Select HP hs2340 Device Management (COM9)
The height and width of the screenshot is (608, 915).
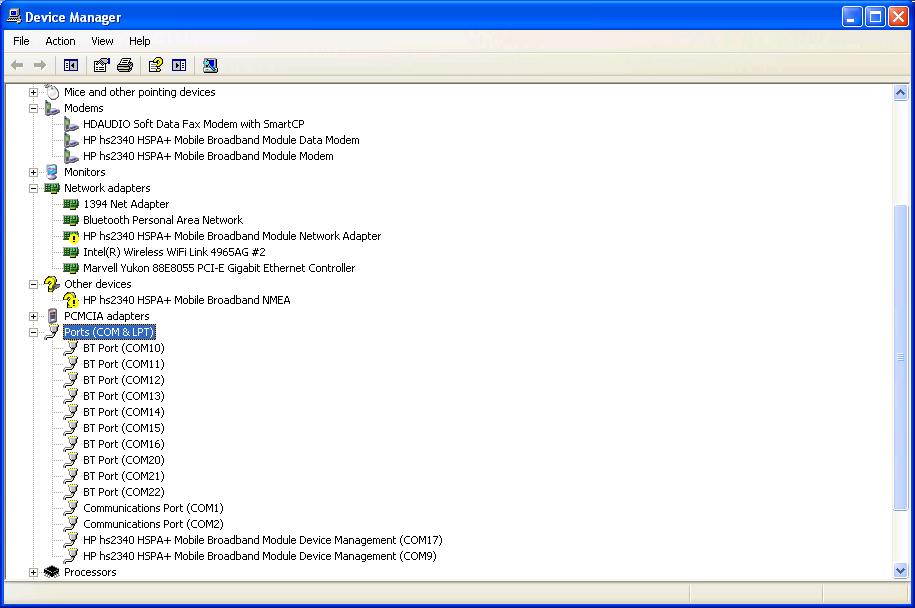point(260,556)
